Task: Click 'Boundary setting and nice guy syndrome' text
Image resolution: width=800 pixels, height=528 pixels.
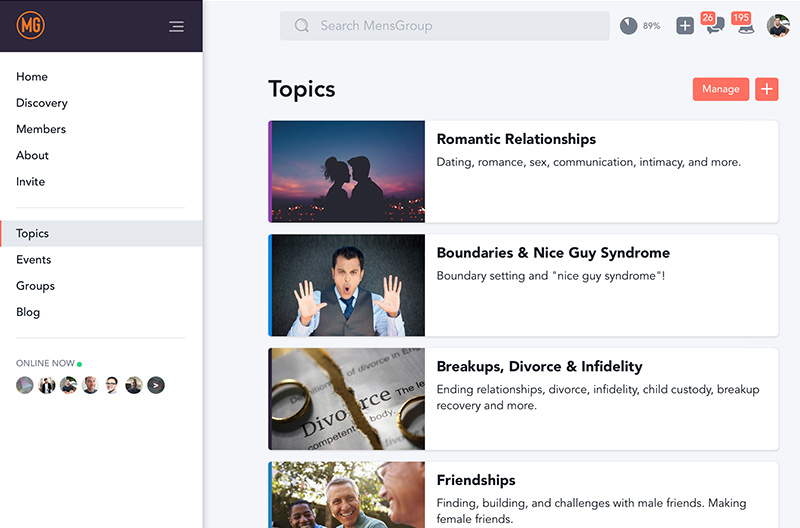Action: [x=551, y=276]
